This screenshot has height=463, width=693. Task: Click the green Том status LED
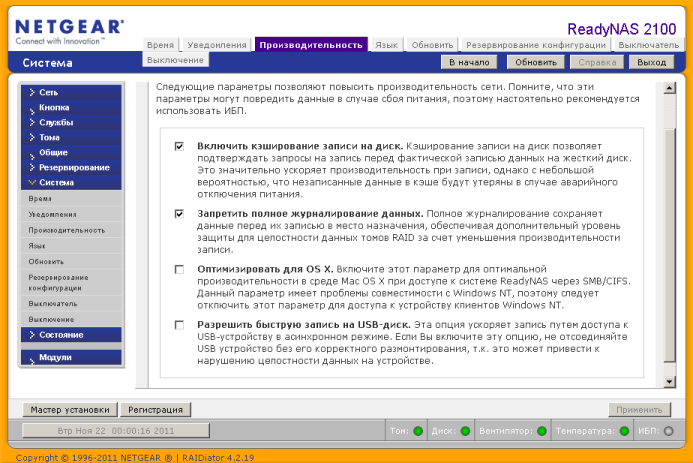coord(418,431)
